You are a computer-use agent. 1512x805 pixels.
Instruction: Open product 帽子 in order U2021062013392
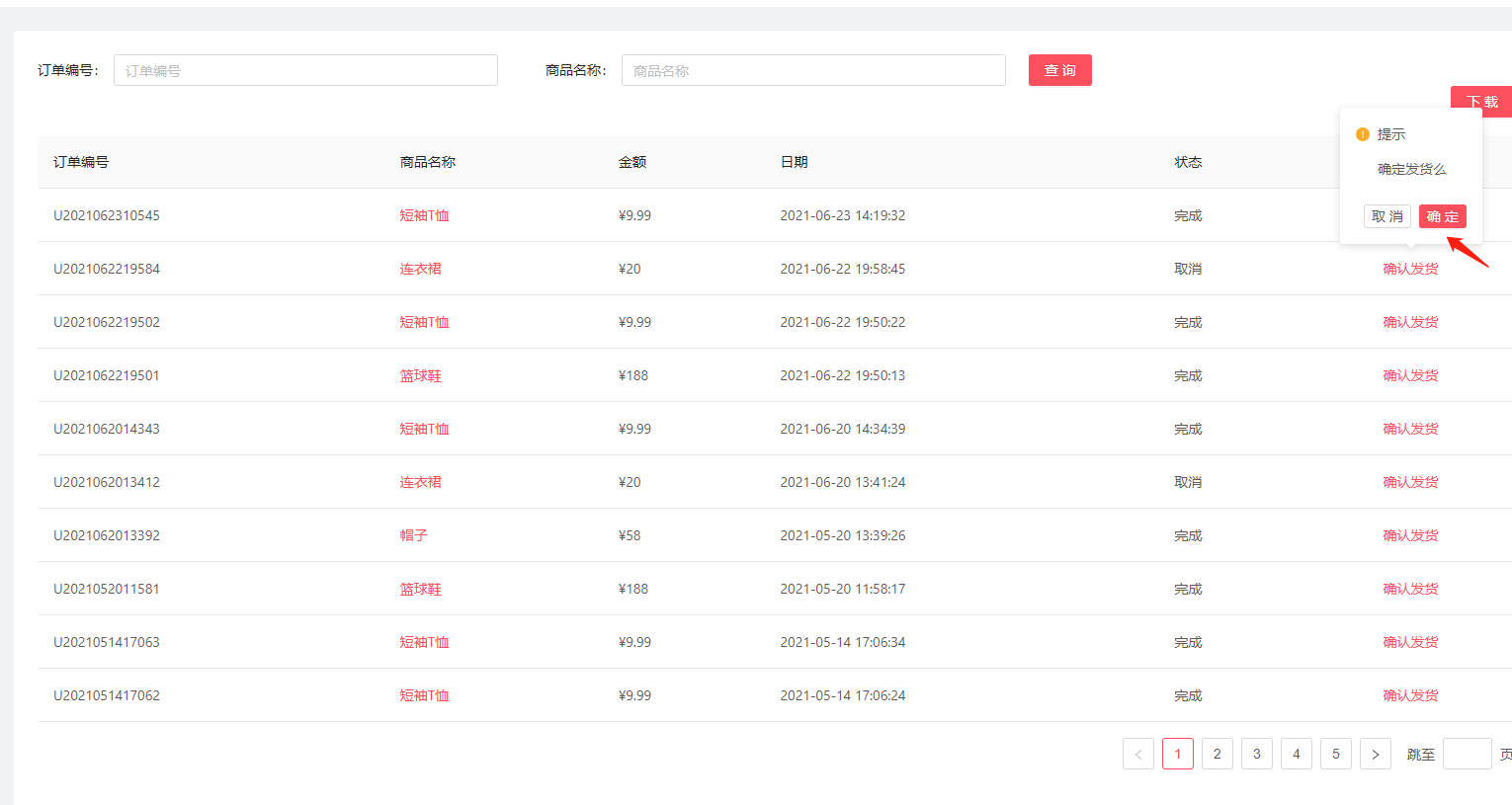click(x=413, y=535)
